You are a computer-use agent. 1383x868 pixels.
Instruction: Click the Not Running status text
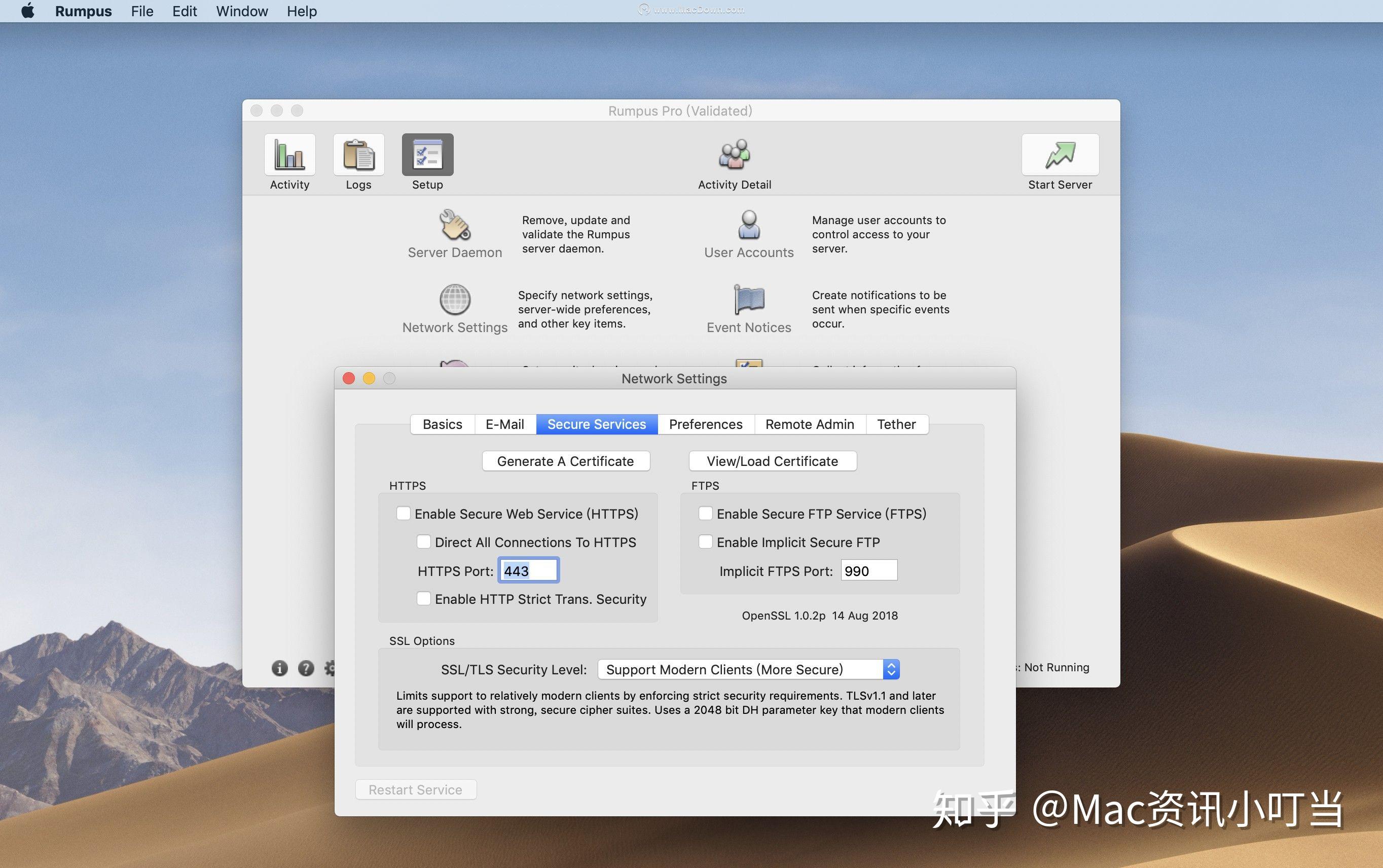coord(1056,668)
